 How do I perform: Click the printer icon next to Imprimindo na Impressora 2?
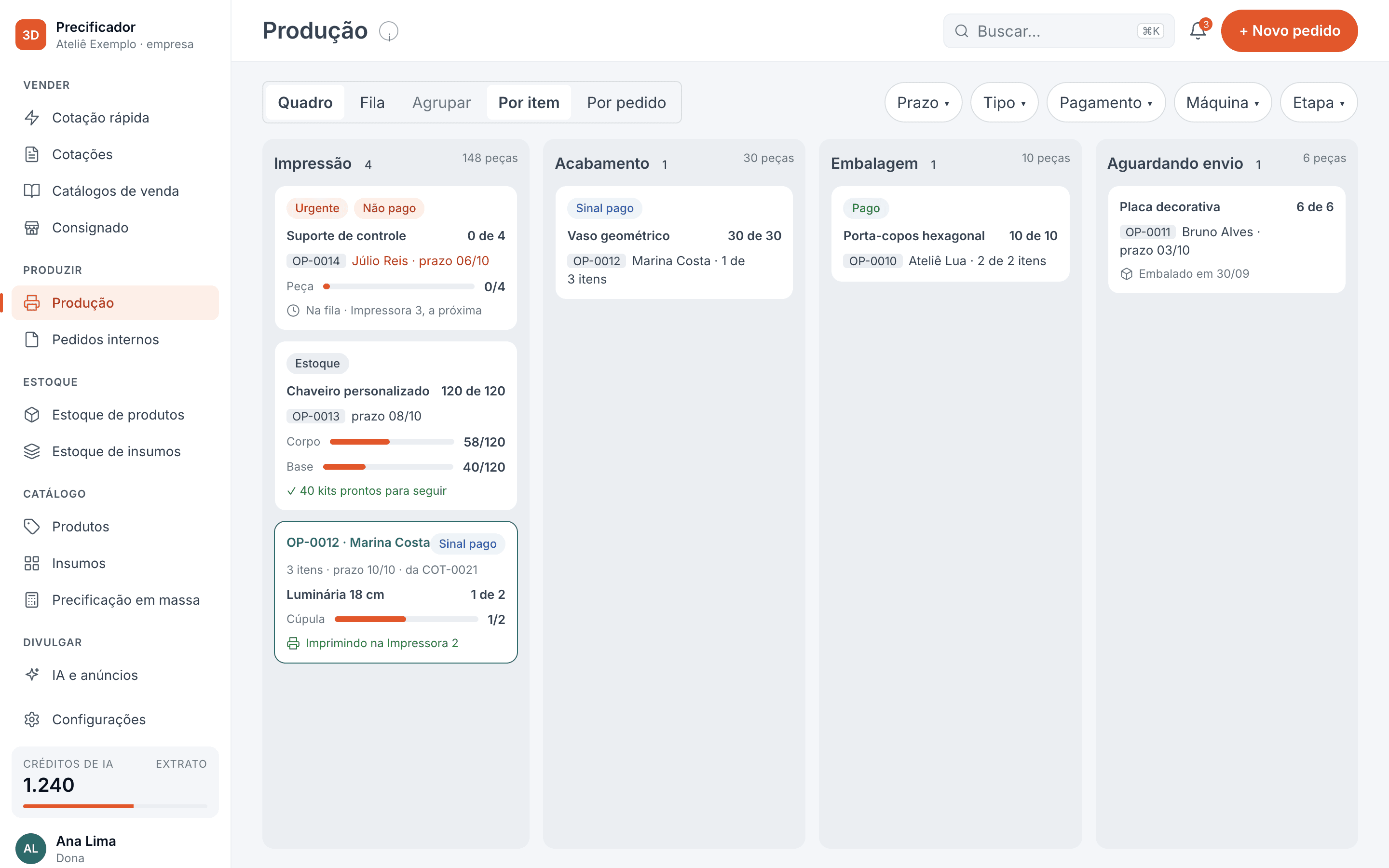pos(293,644)
